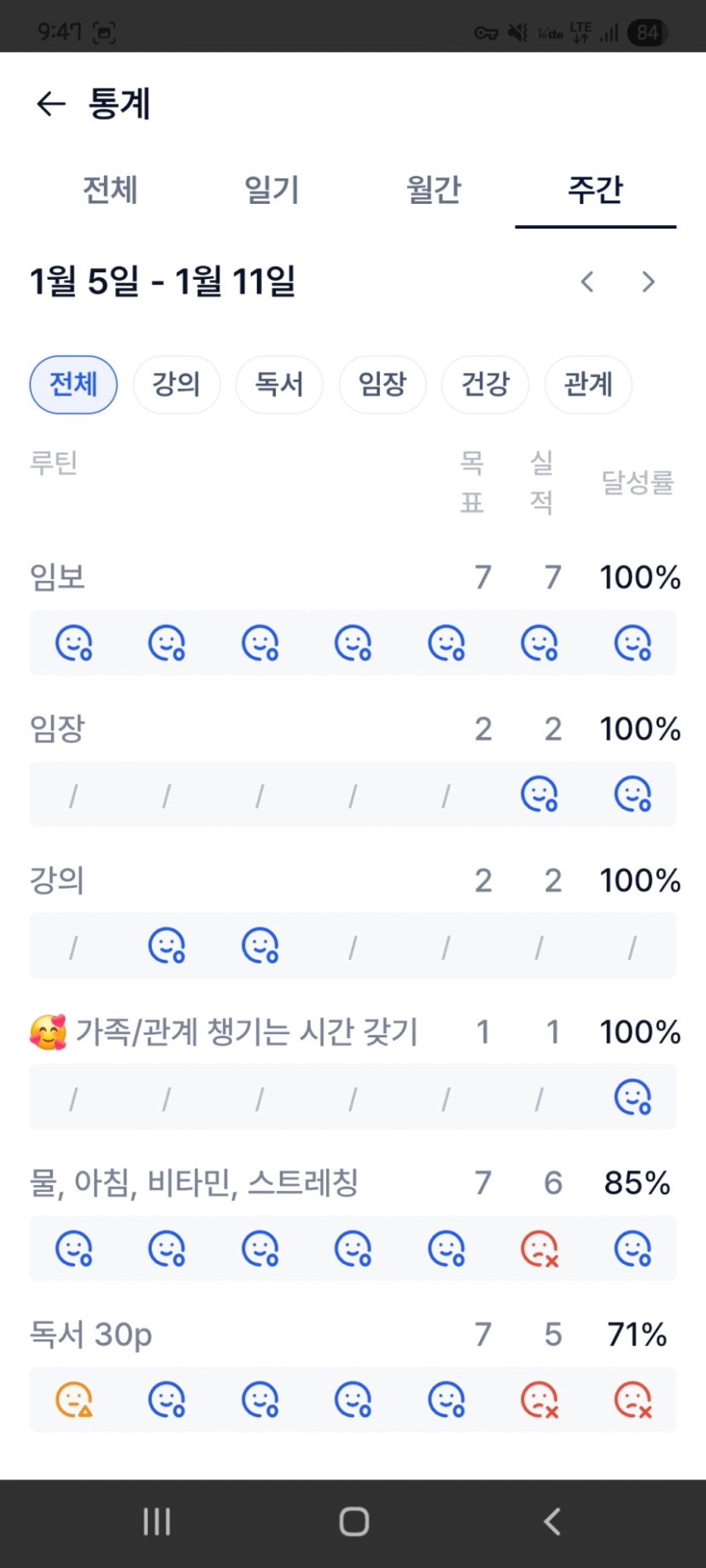The image size is (706, 1568).
Task: Open the 임보 routine label
Action: (57, 578)
